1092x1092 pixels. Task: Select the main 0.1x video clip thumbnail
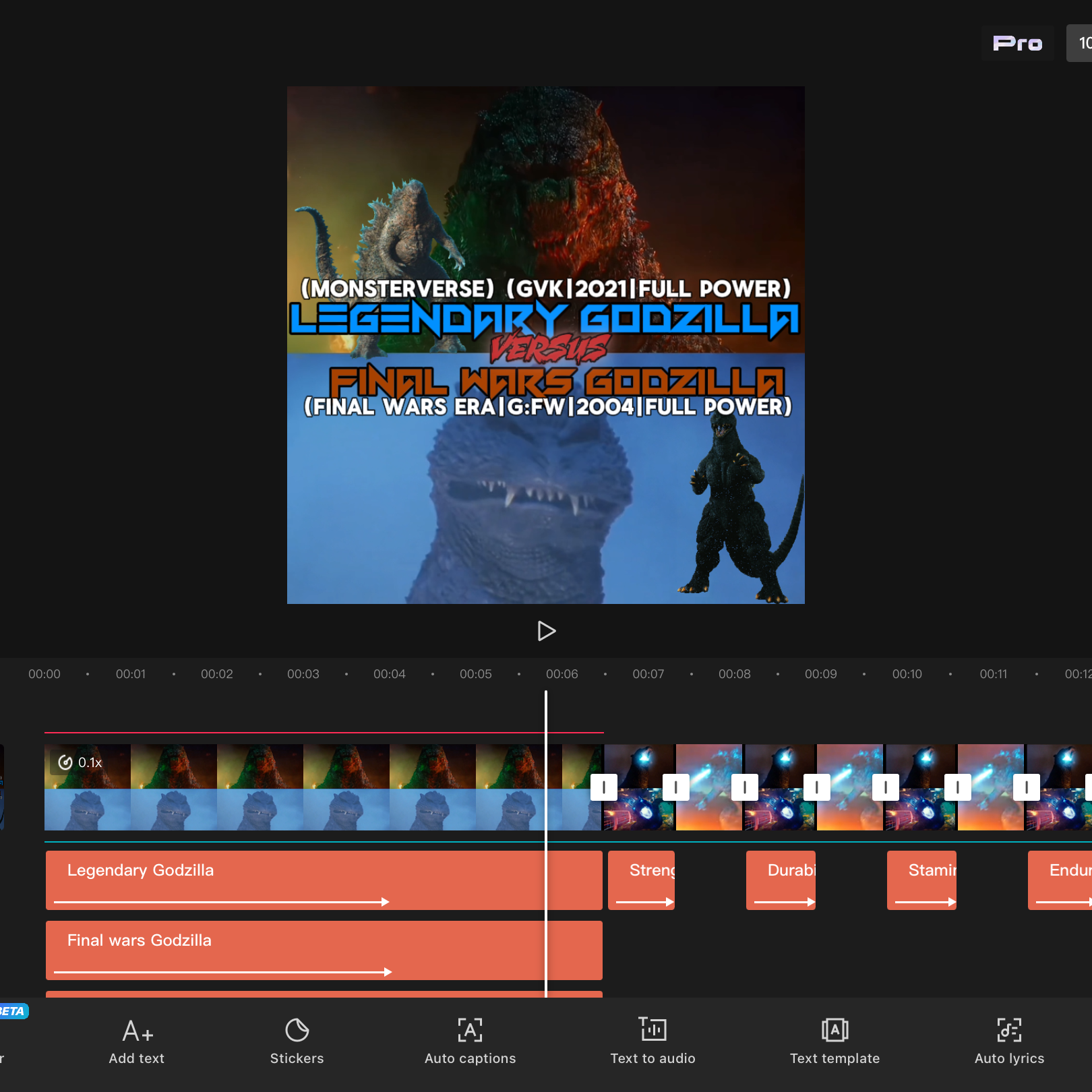point(324,787)
